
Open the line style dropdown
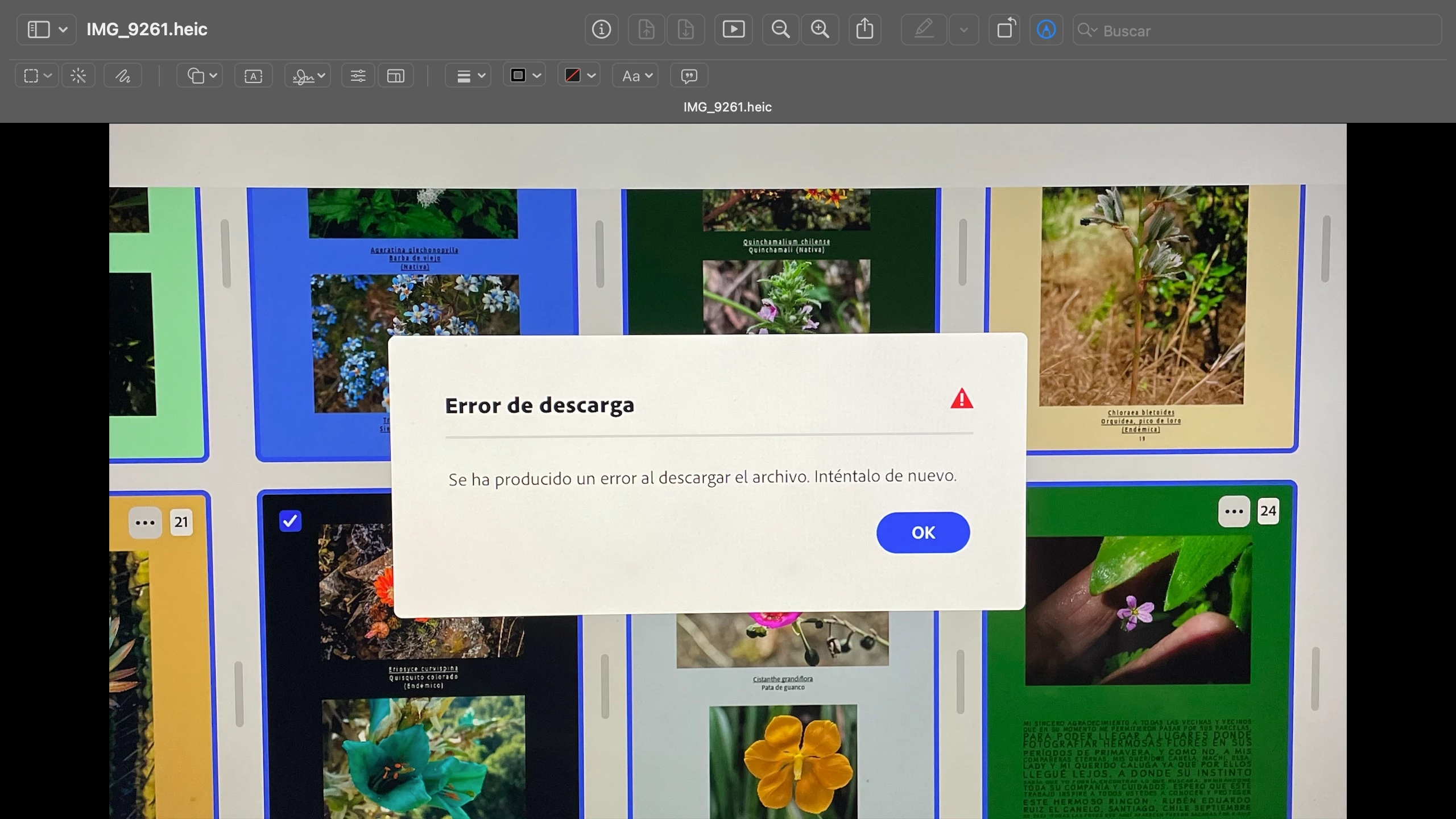point(468,76)
